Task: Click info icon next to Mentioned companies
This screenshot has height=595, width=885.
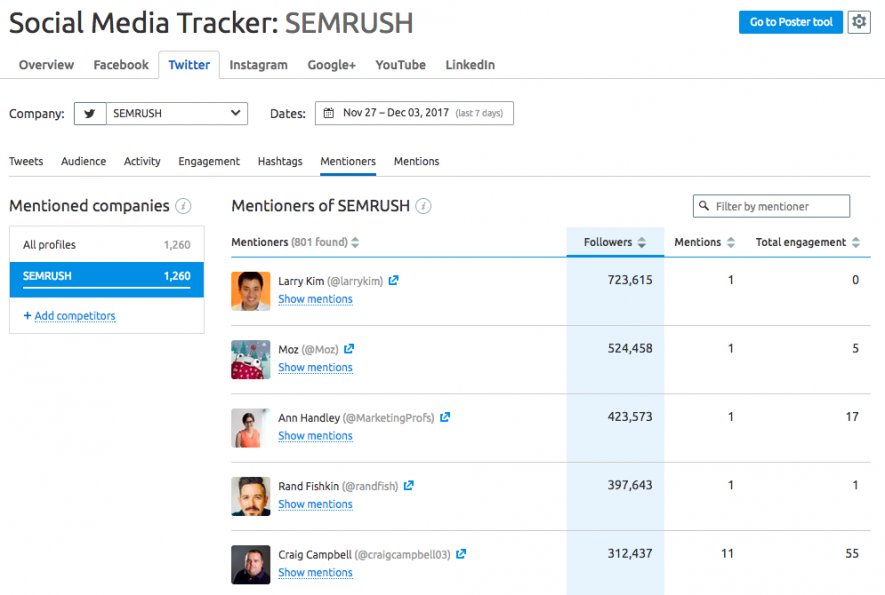Action: [183, 206]
